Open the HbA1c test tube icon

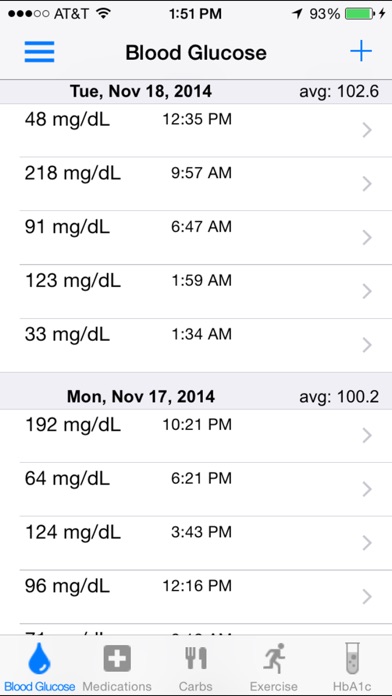click(352, 658)
